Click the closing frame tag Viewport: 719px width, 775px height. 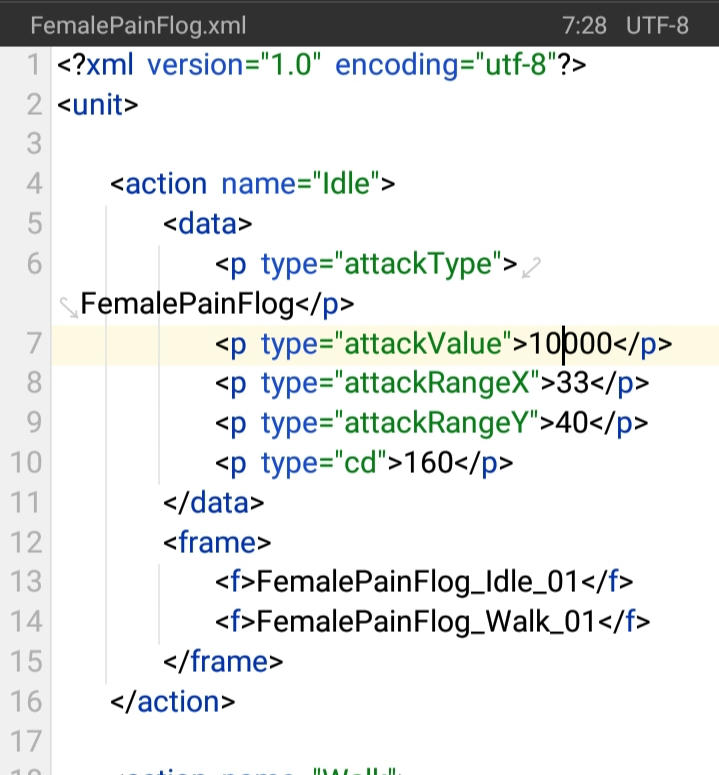pyautogui.click(x=223, y=661)
